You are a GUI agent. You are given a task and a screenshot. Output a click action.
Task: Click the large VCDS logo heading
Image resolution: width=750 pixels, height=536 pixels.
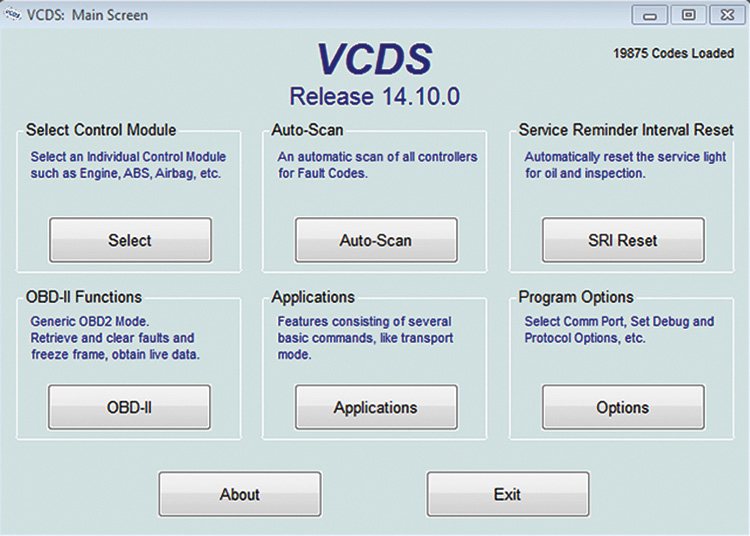375,59
